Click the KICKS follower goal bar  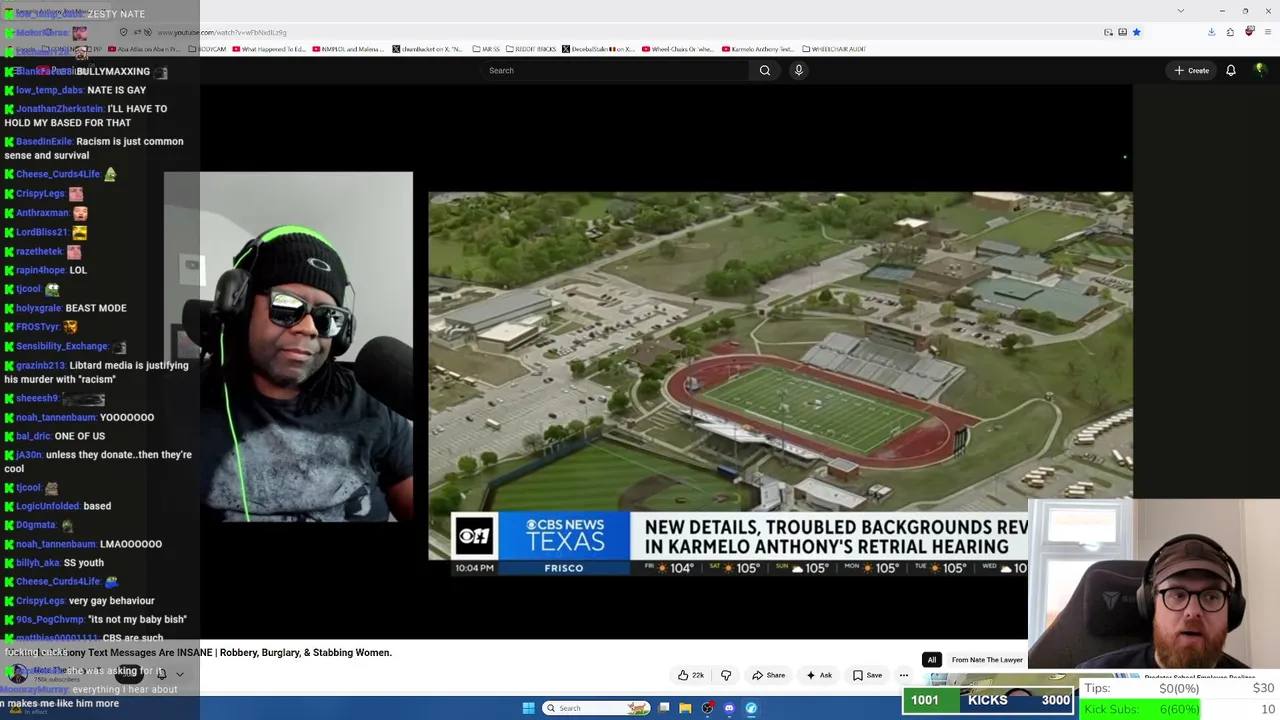pyautogui.click(x=988, y=700)
